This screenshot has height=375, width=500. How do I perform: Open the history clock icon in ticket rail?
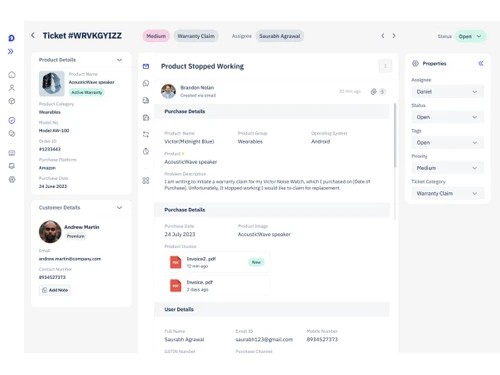pyautogui.click(x=146, y=152)
